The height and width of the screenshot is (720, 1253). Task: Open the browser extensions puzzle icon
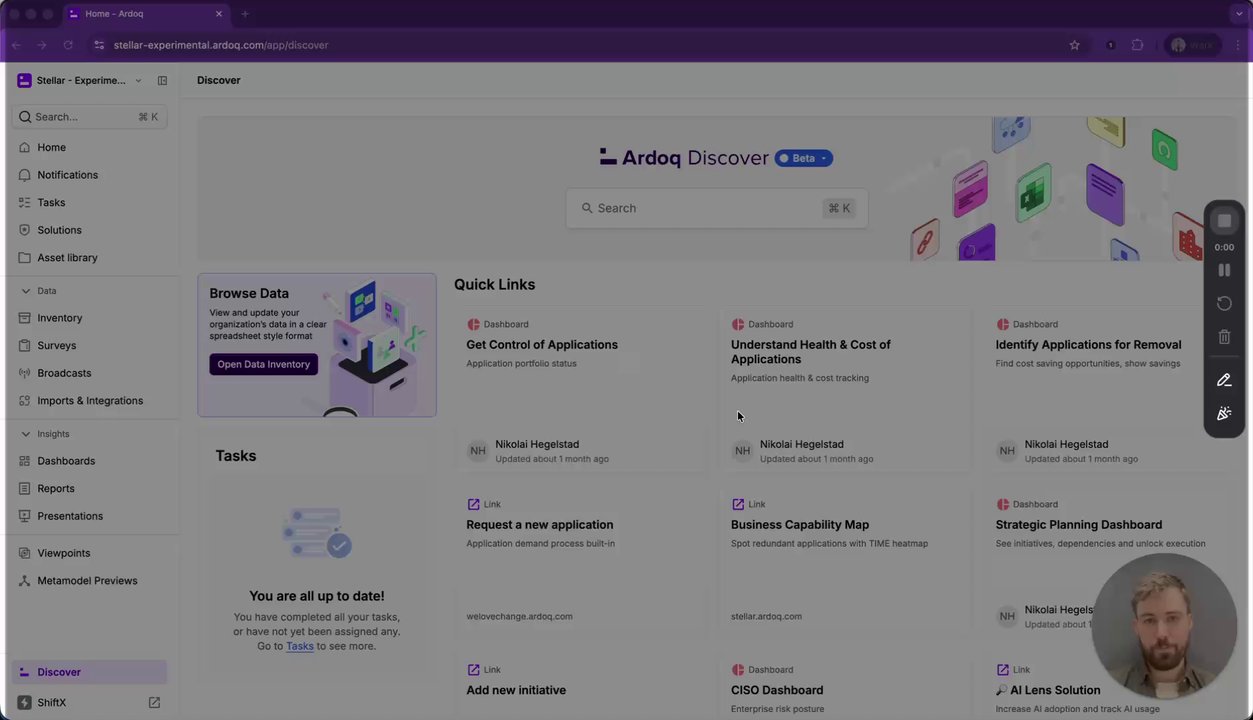(1137, 45)
